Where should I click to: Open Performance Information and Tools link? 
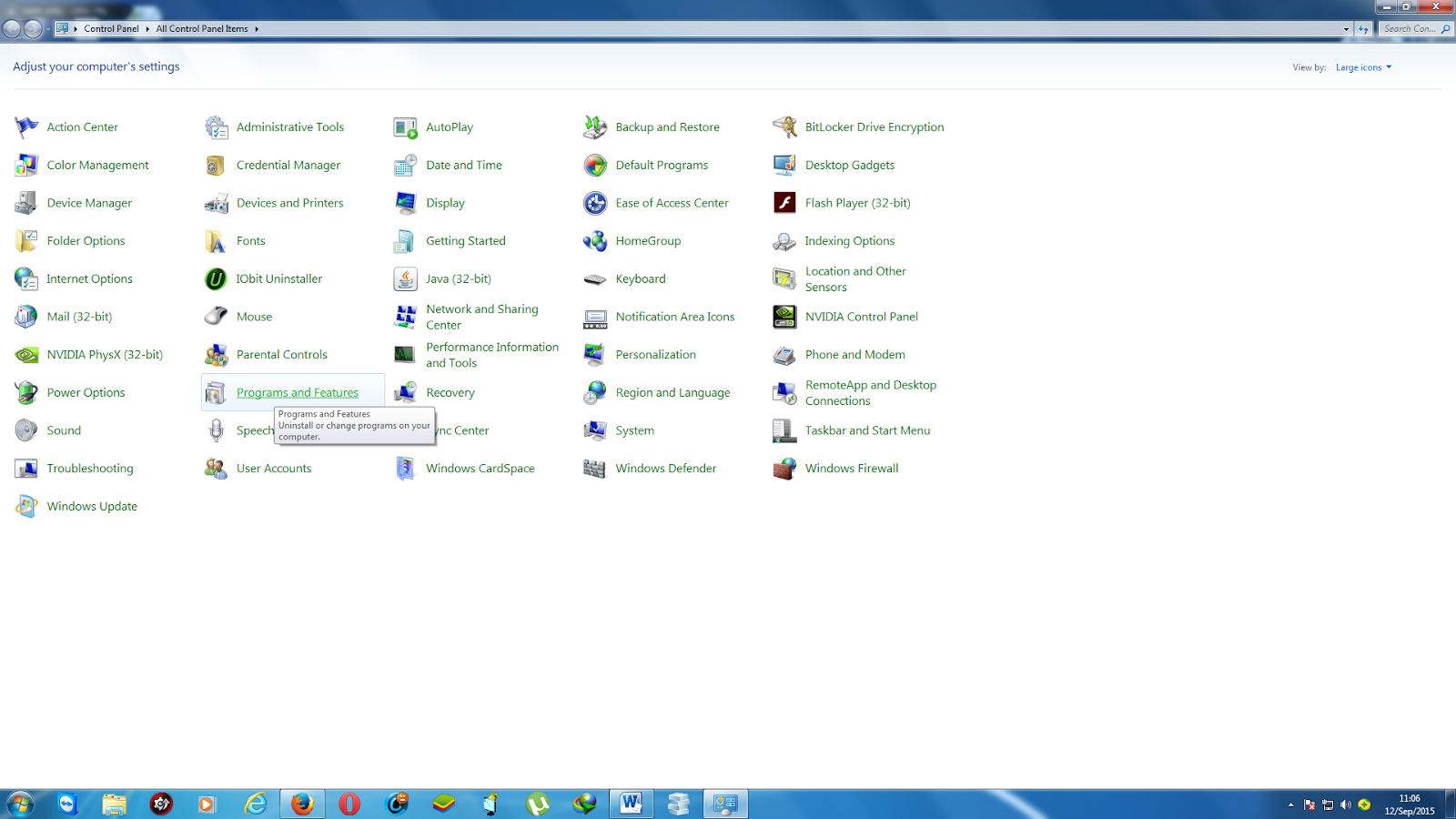pos(492,355)
